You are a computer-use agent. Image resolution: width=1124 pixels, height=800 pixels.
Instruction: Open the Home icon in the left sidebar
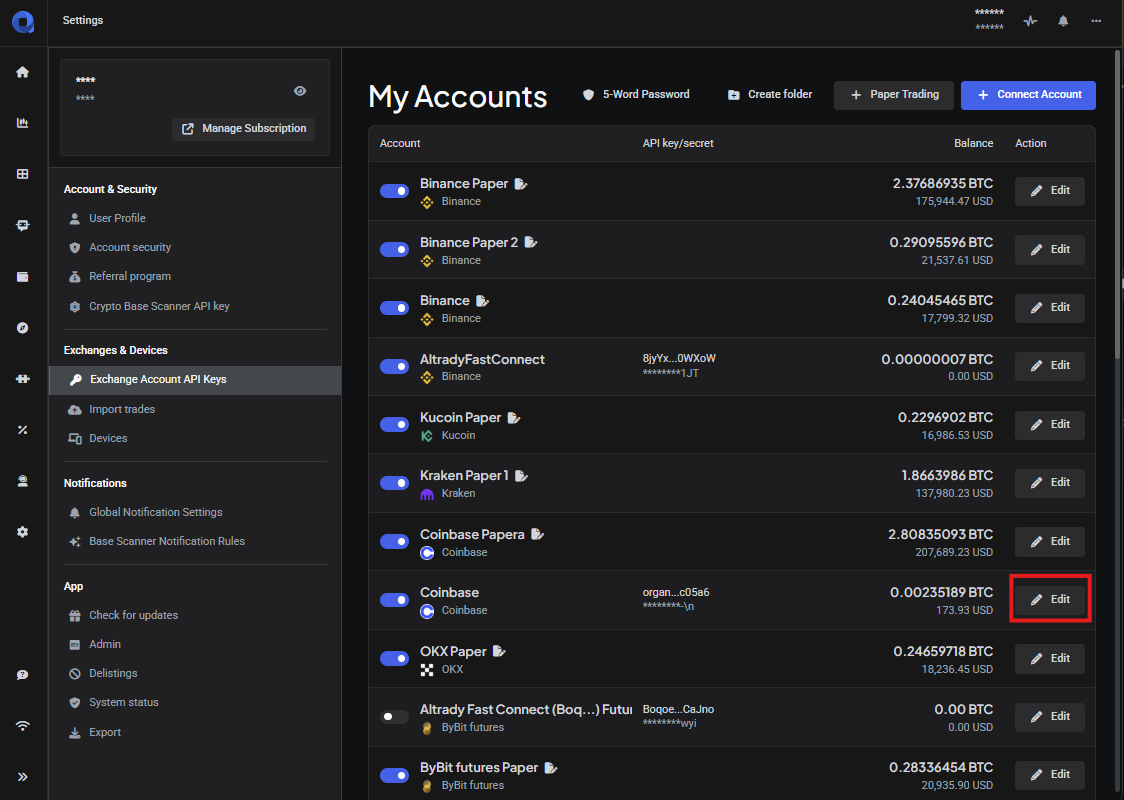point(23,72)
